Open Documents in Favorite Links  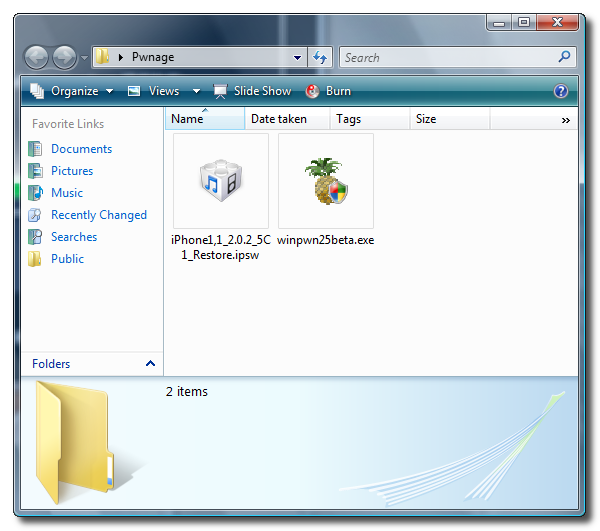pos(82,149)
